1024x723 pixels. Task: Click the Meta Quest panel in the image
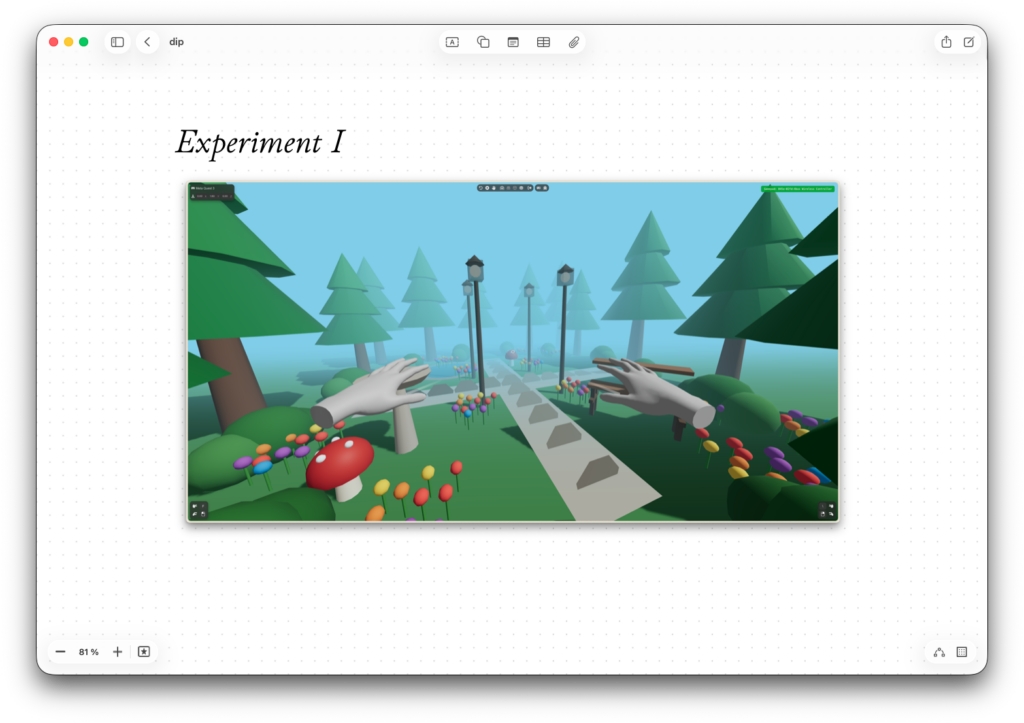tap(211, 191)
